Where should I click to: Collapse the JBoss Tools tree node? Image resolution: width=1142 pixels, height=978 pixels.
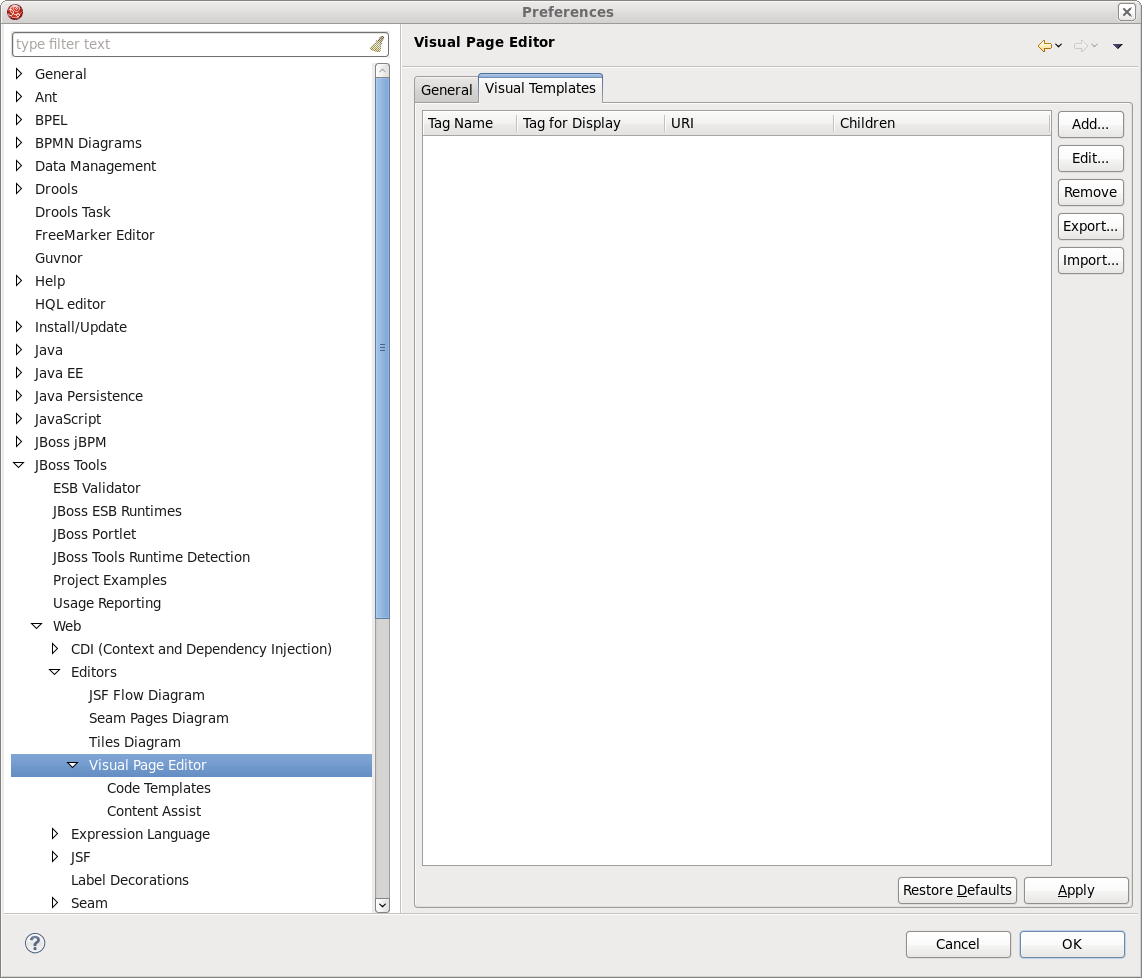(17, 464)
